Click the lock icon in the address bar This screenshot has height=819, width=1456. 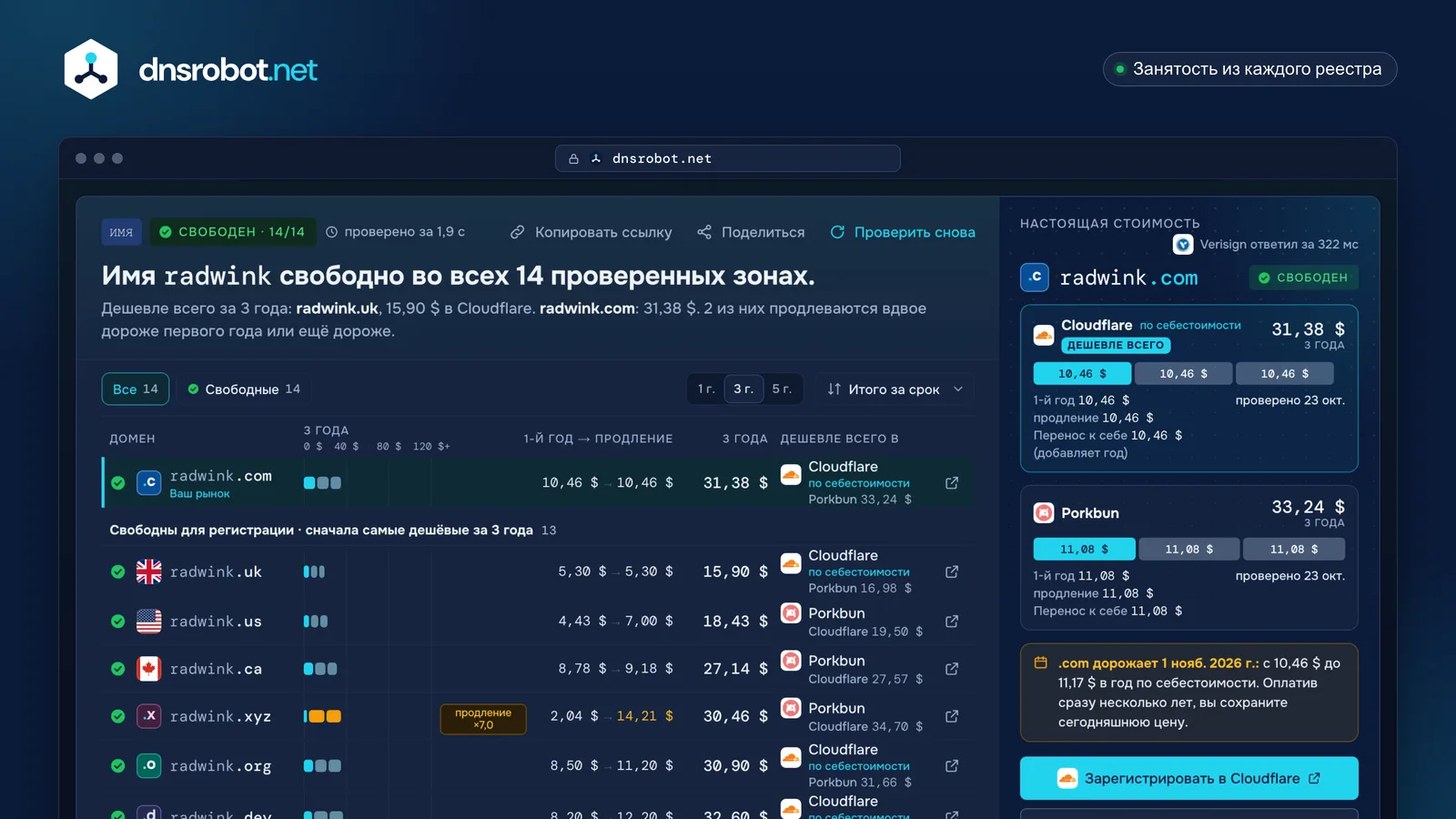tap(573, 158)
